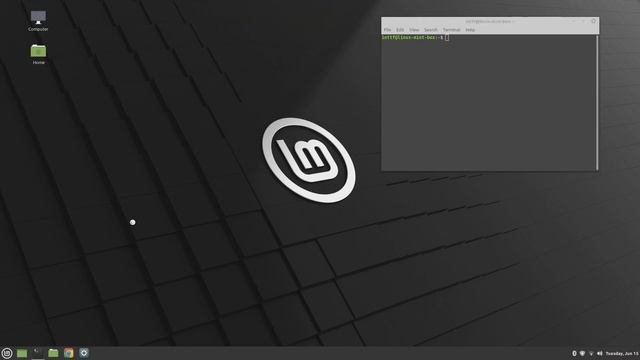Open the panel clock showing Tuesday date

click(x=622, y=353)
